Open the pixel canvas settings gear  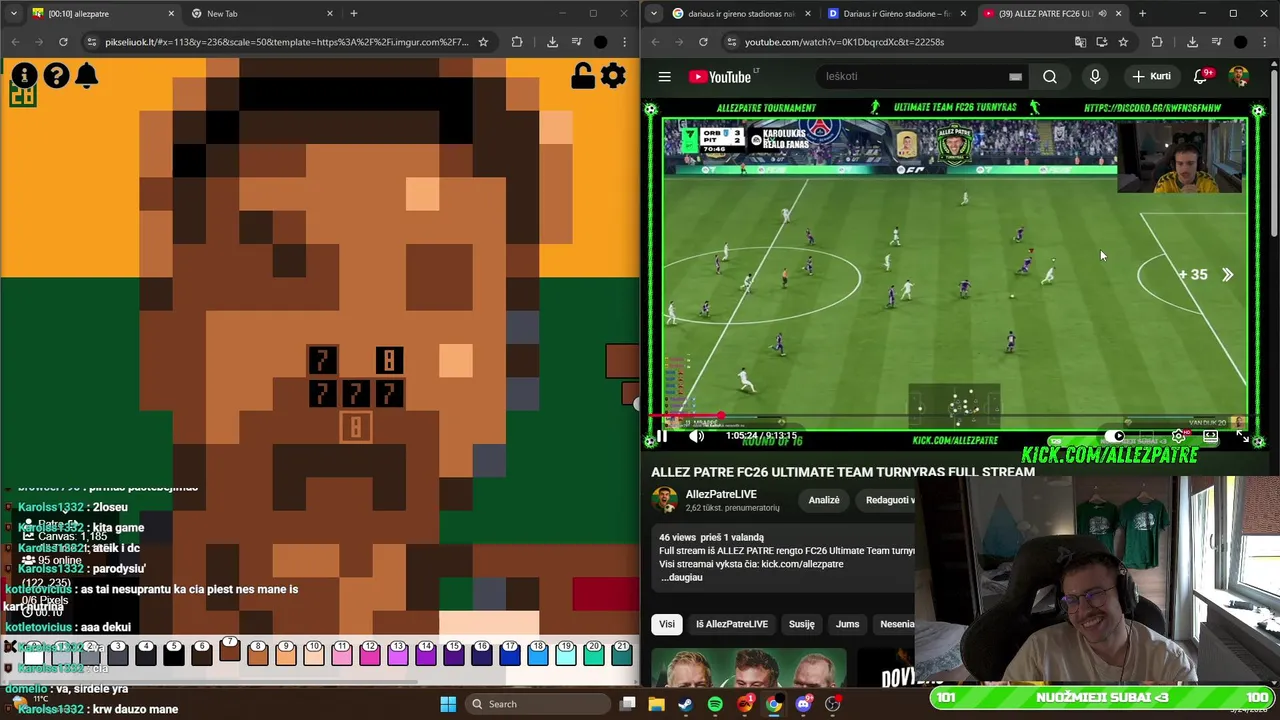point(613,76)
